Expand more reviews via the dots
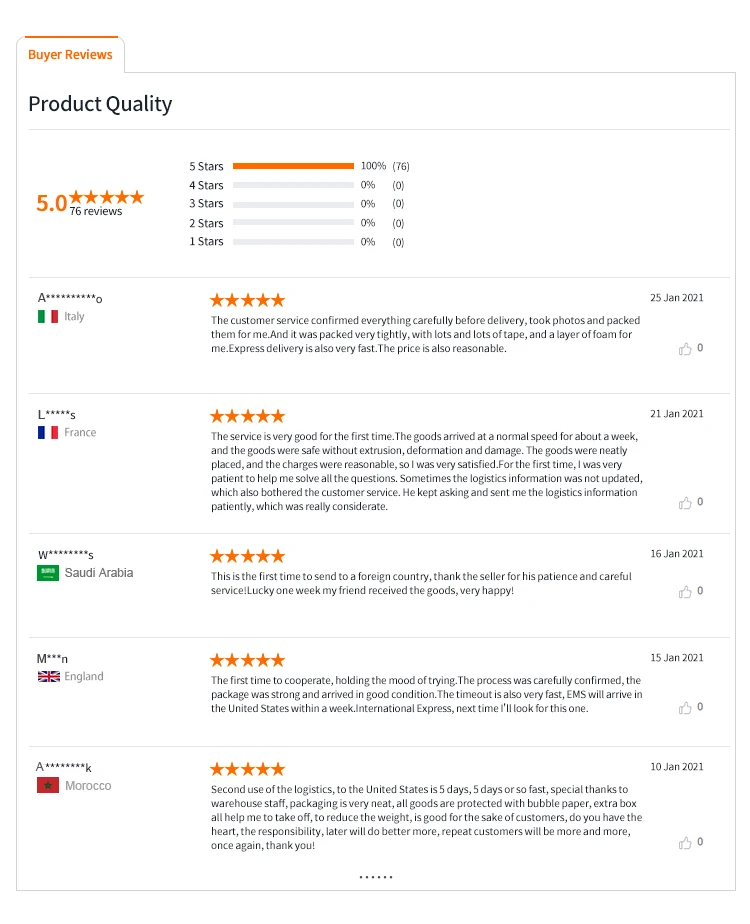Image resolution: width=750 pixels, height=924 pixels. coord(376,877)
